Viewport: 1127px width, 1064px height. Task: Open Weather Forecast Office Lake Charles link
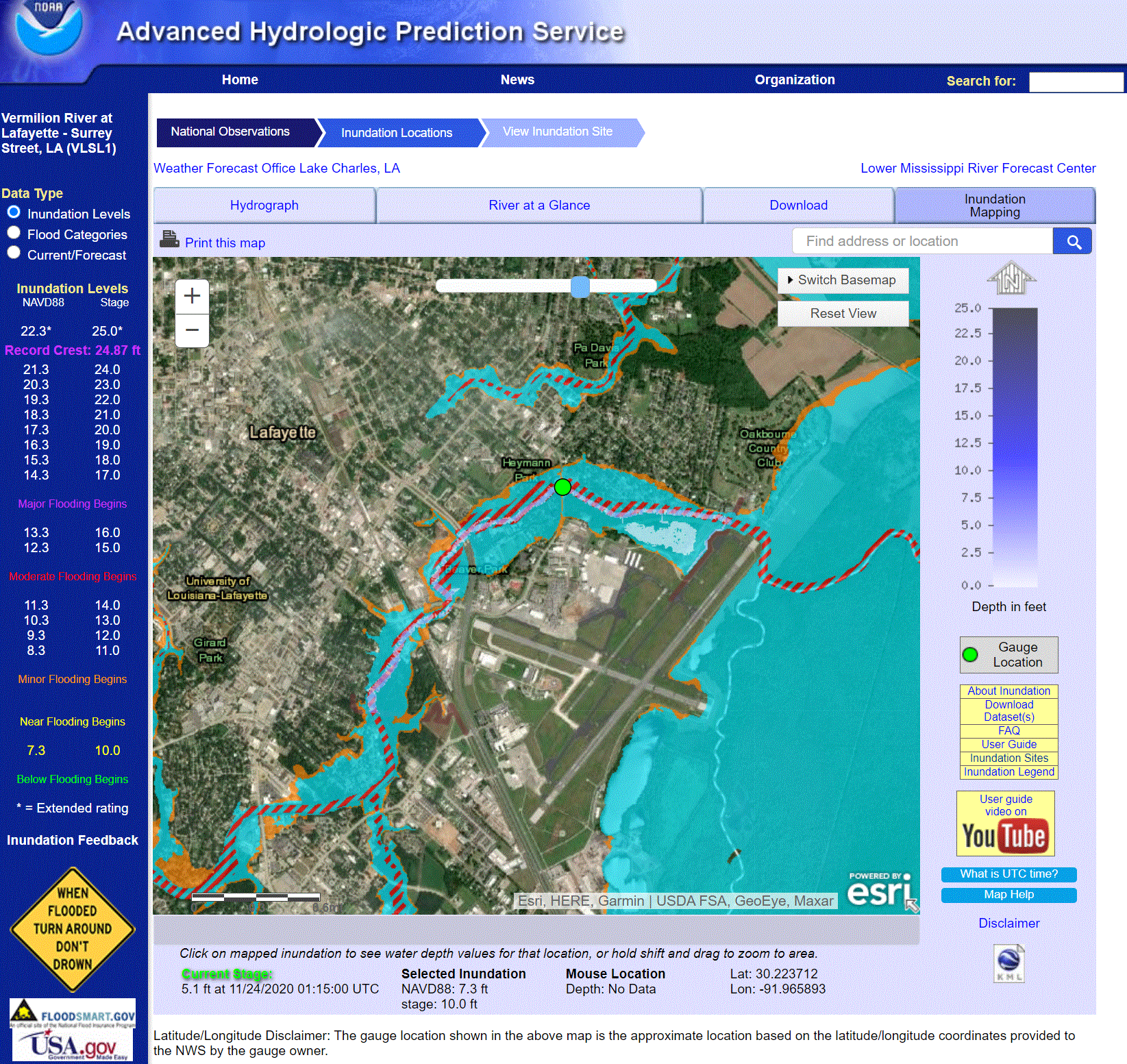tap(277, 169)
